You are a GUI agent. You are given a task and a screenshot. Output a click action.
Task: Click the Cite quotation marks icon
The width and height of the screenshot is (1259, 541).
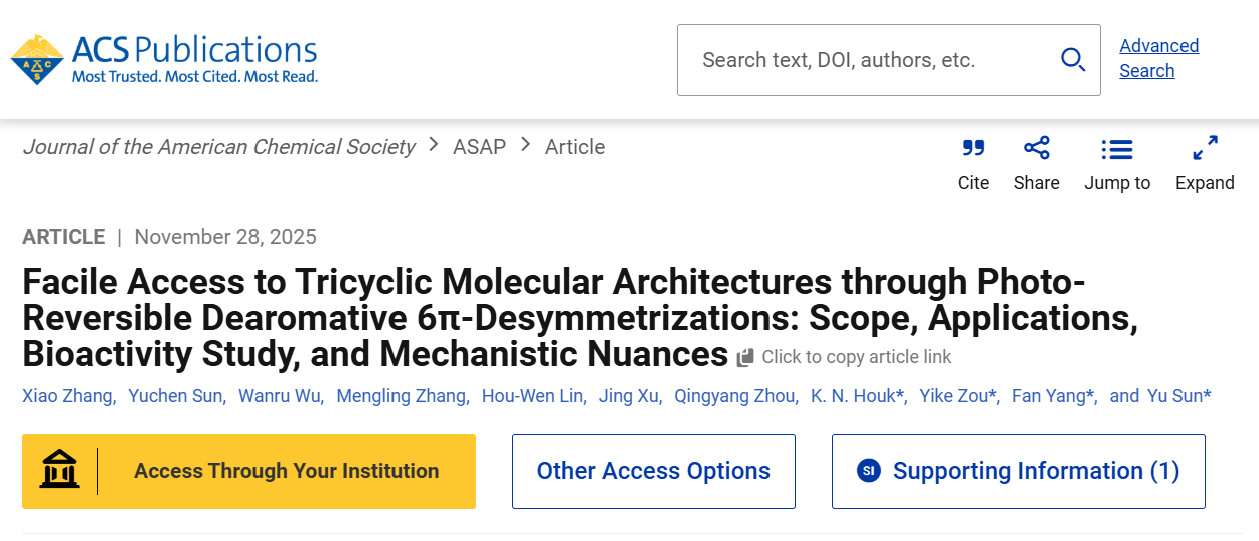pos(973,149)
